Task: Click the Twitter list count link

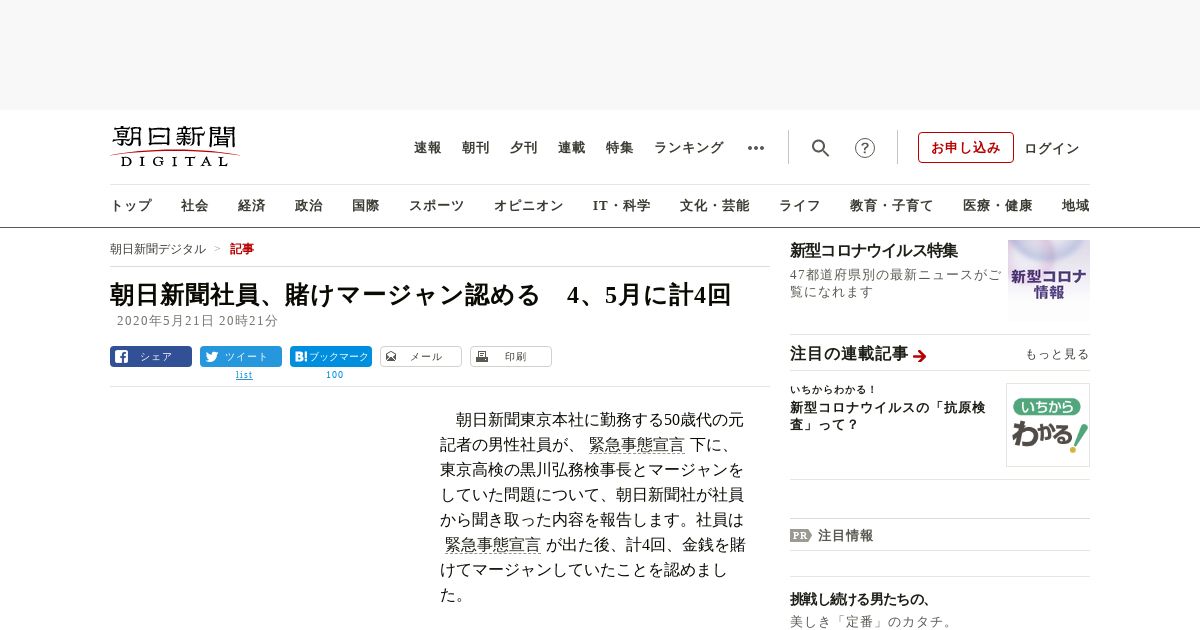Action: coord(244,375)
